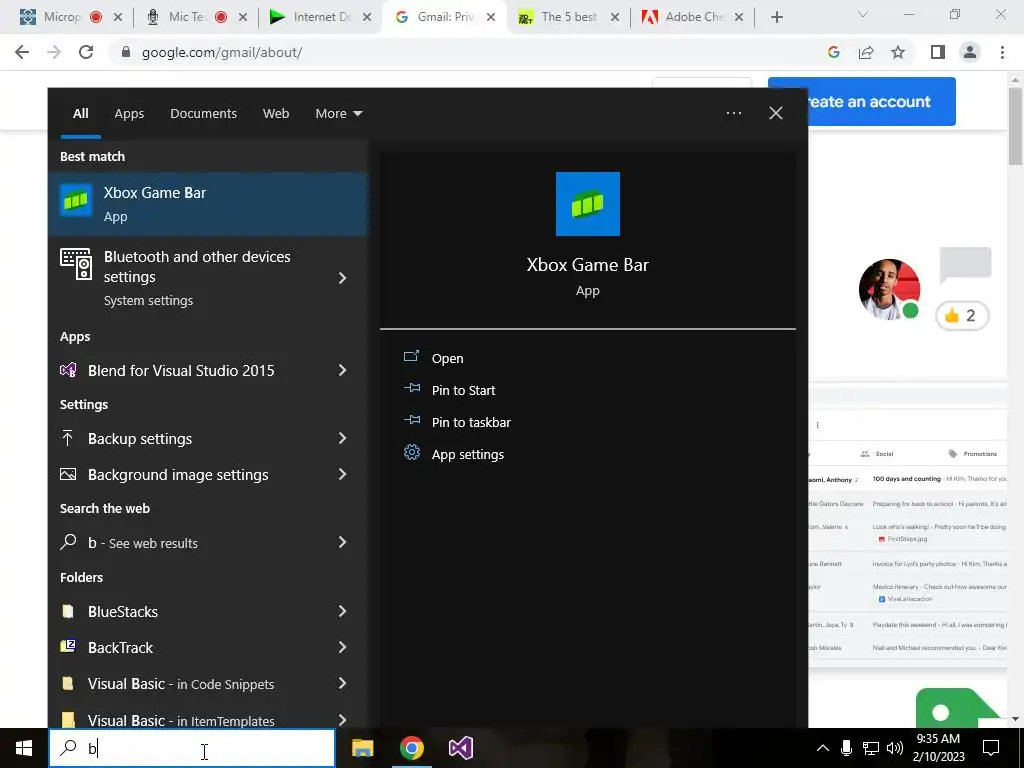Screen dimensions: 1024x768
Task: Show hidden system tray icons
Action: pyautogui.click(x=823, y=748)
